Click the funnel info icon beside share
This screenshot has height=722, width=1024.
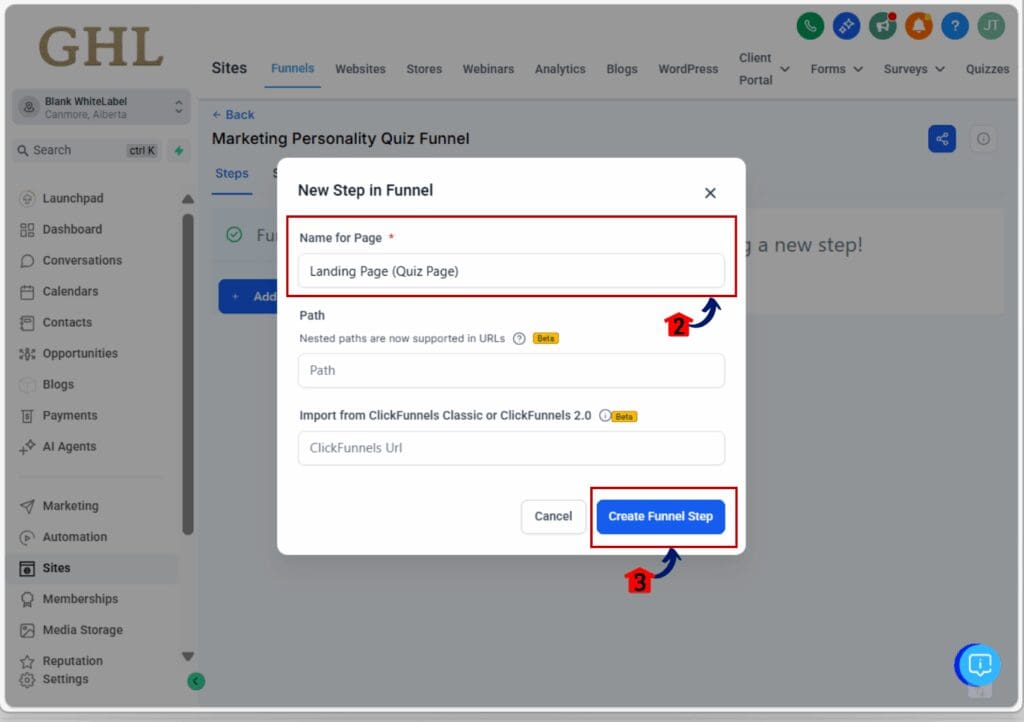983,138
